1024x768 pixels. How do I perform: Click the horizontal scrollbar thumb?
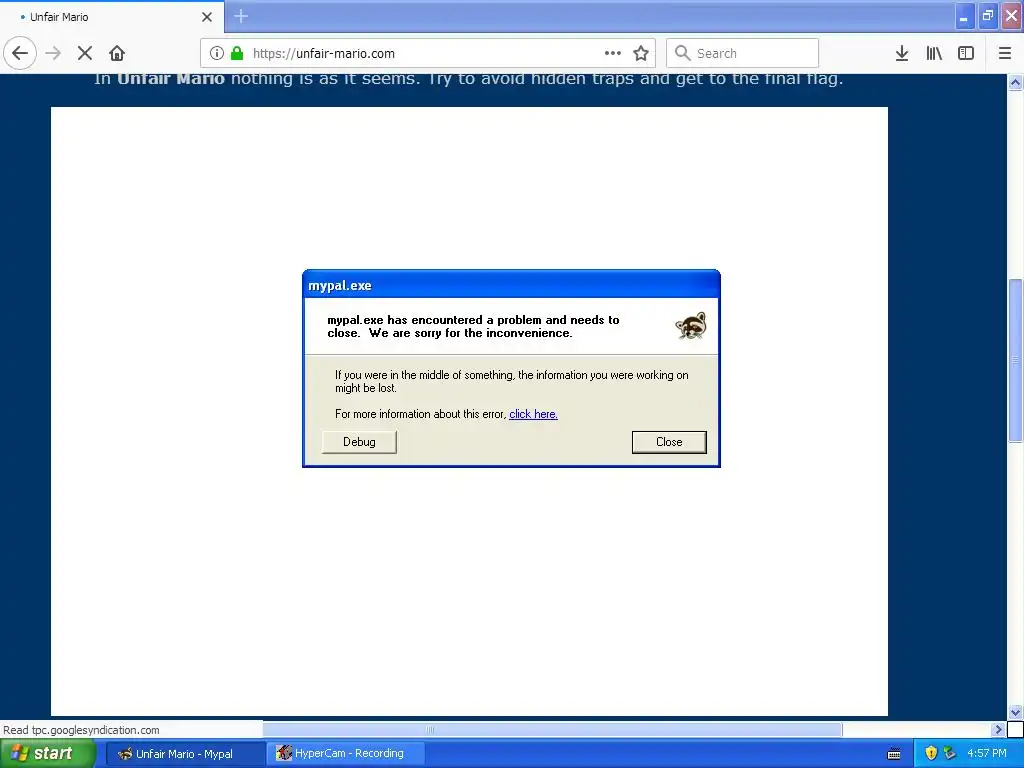(x=552, y=729)
